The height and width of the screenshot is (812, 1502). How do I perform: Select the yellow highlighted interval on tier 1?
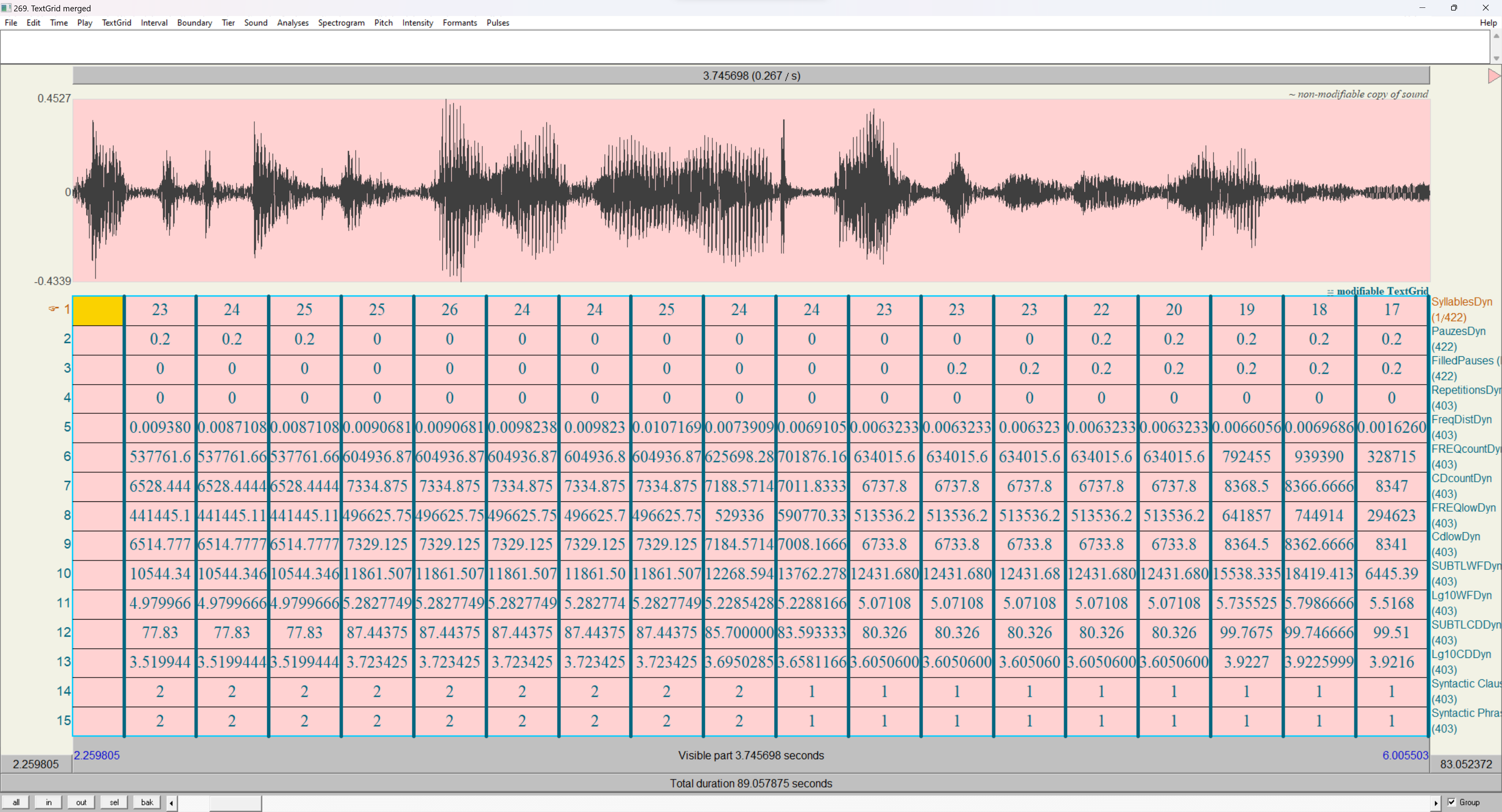pyautogui.click(x=98, y=310)
